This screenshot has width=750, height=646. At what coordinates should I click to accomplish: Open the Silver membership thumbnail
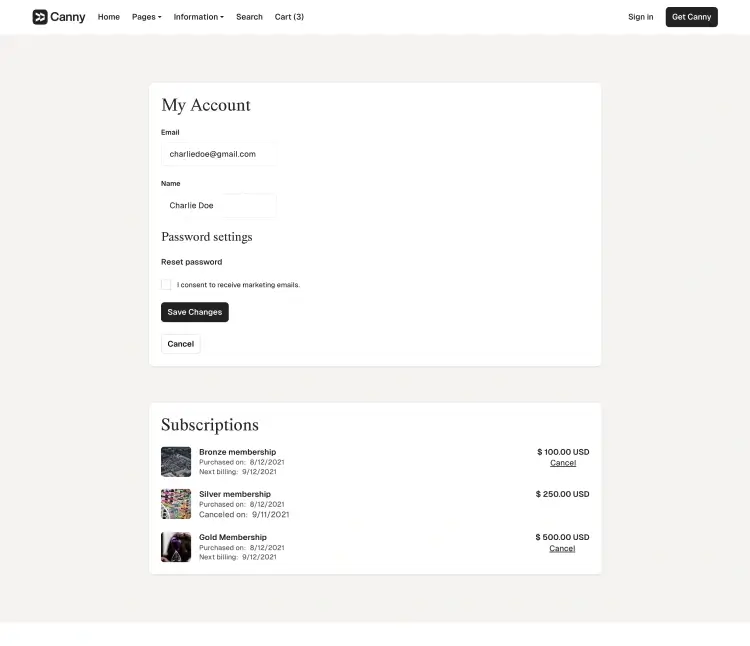176,504
